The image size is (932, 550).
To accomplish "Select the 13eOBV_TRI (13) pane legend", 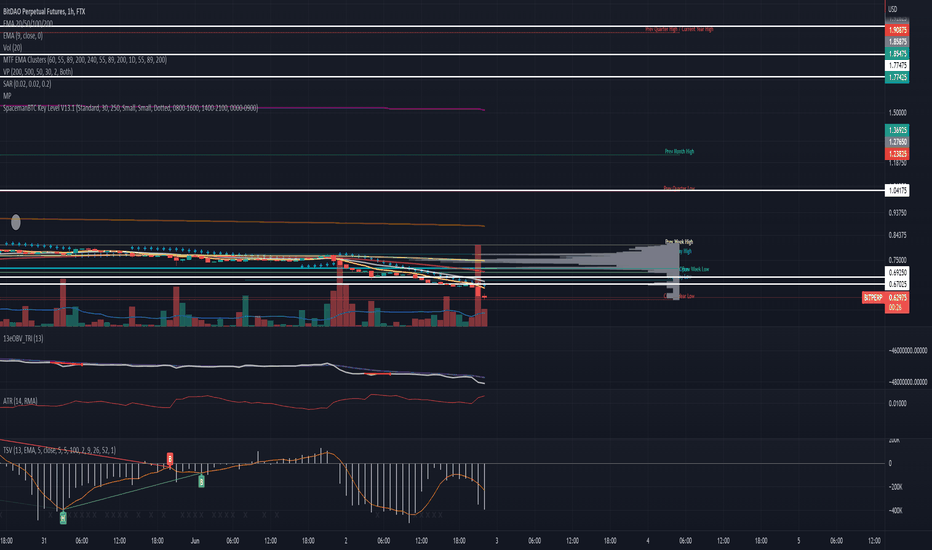I will [x=23, y=338].
